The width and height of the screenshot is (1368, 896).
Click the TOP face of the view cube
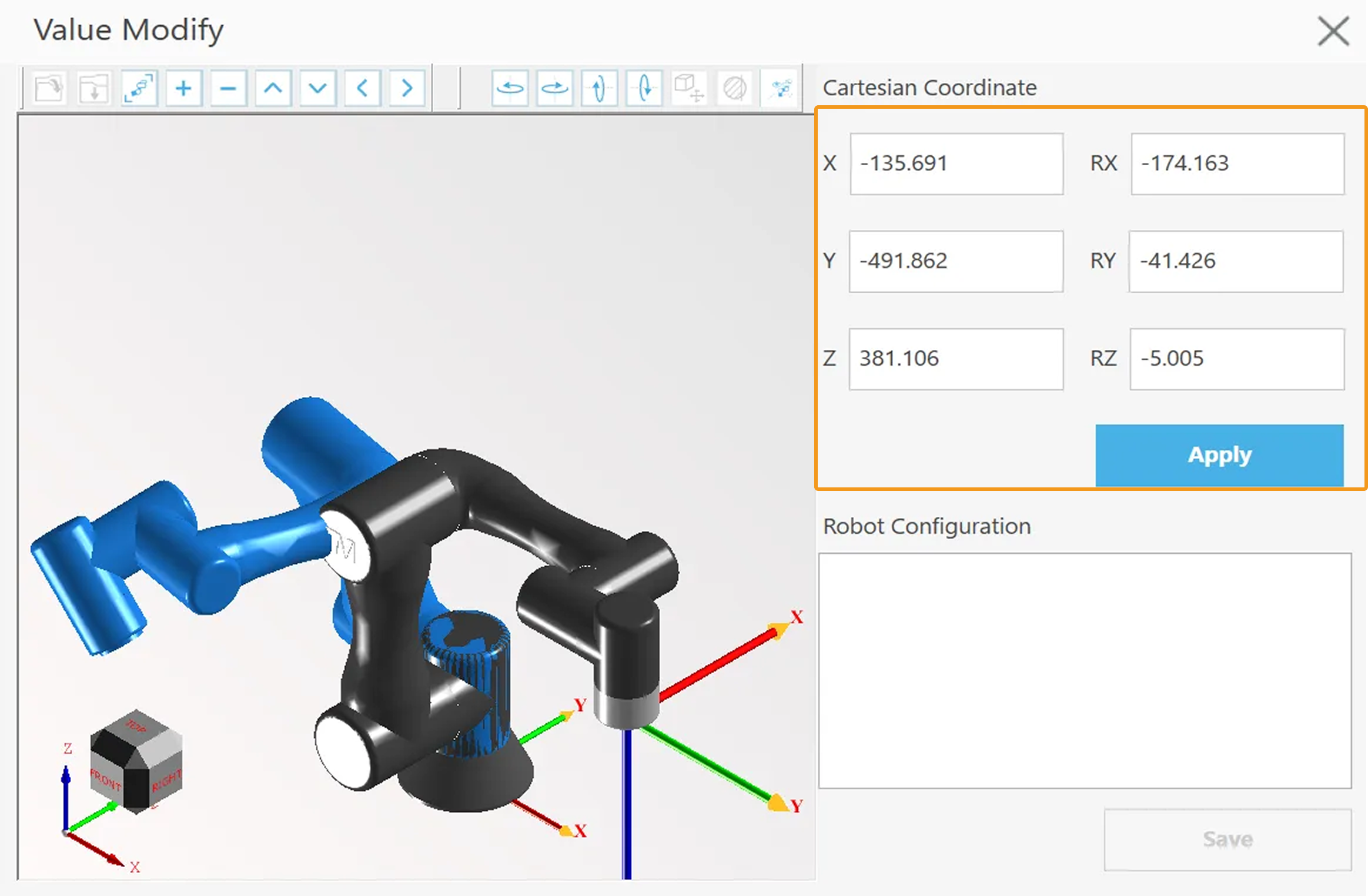coord(136,727)
